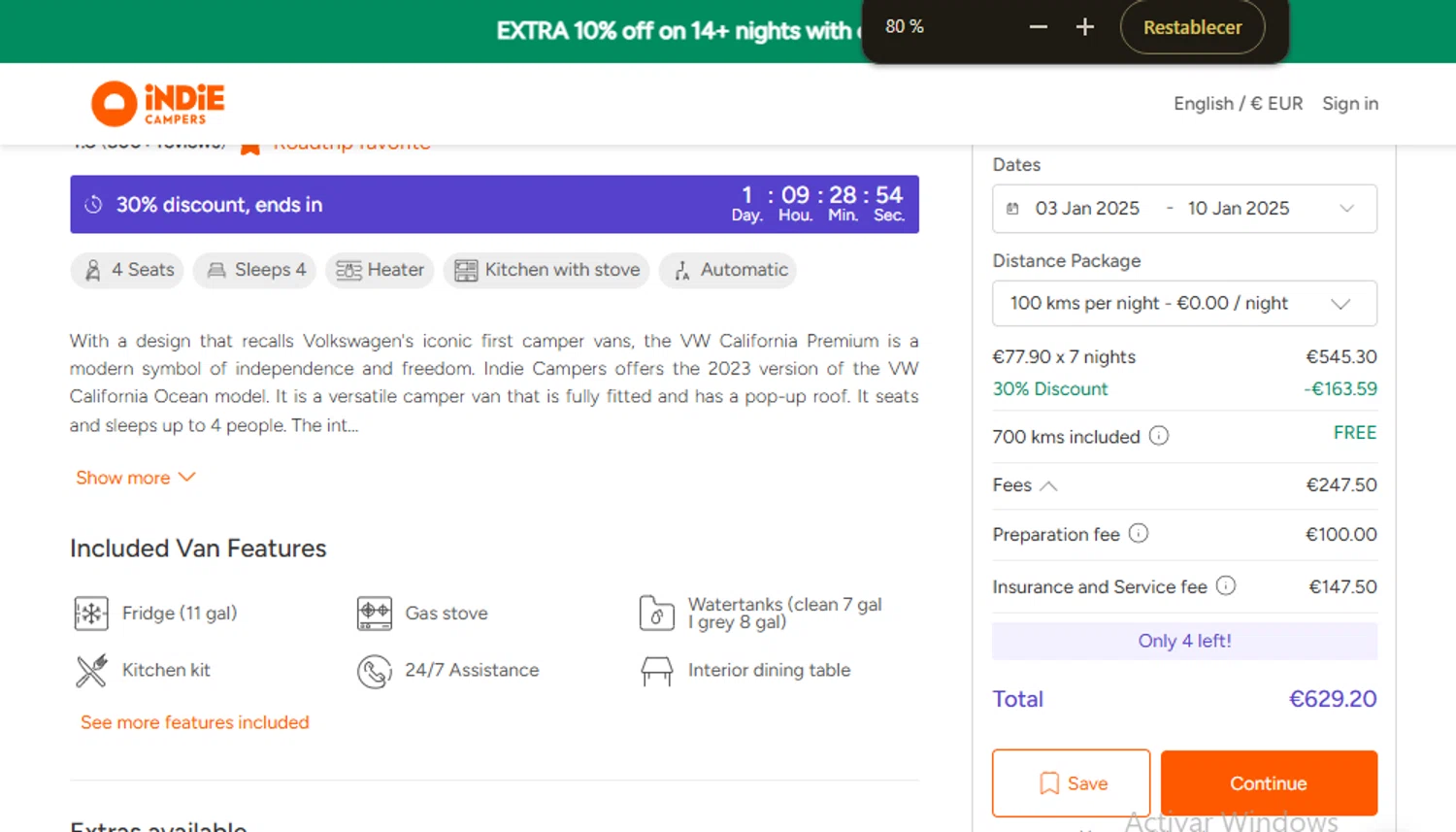Click the 80 % zoom level text
Image resolution: width=1456 pixels, height=832 pixels.
point(905,27)
